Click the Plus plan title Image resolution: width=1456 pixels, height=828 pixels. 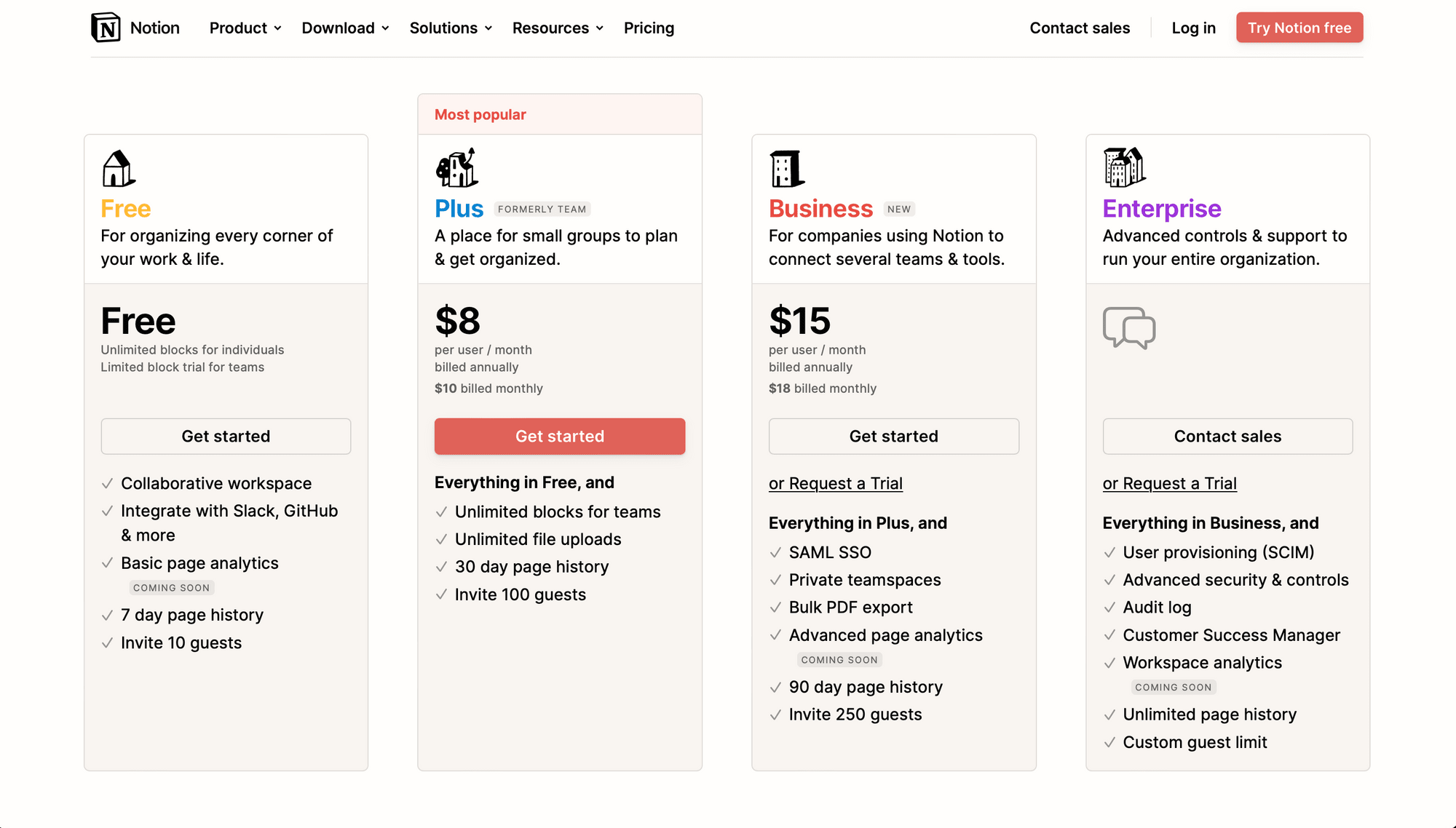point(459,209)
